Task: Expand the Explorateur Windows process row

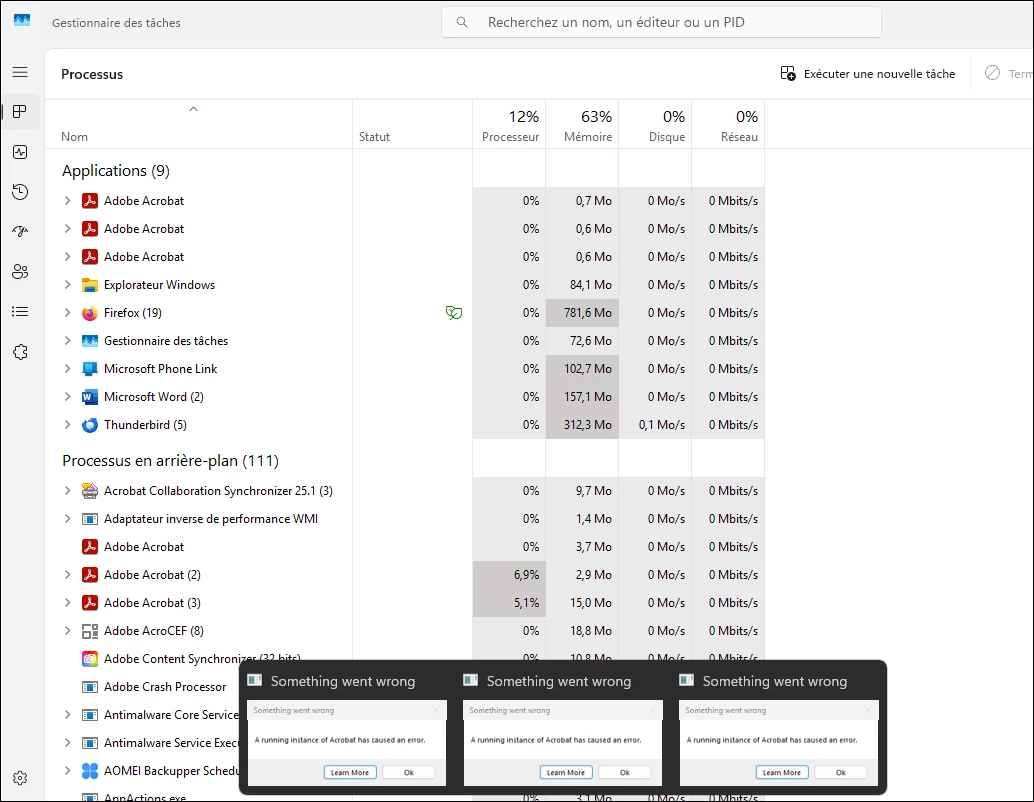Action: tap(67, 285)
